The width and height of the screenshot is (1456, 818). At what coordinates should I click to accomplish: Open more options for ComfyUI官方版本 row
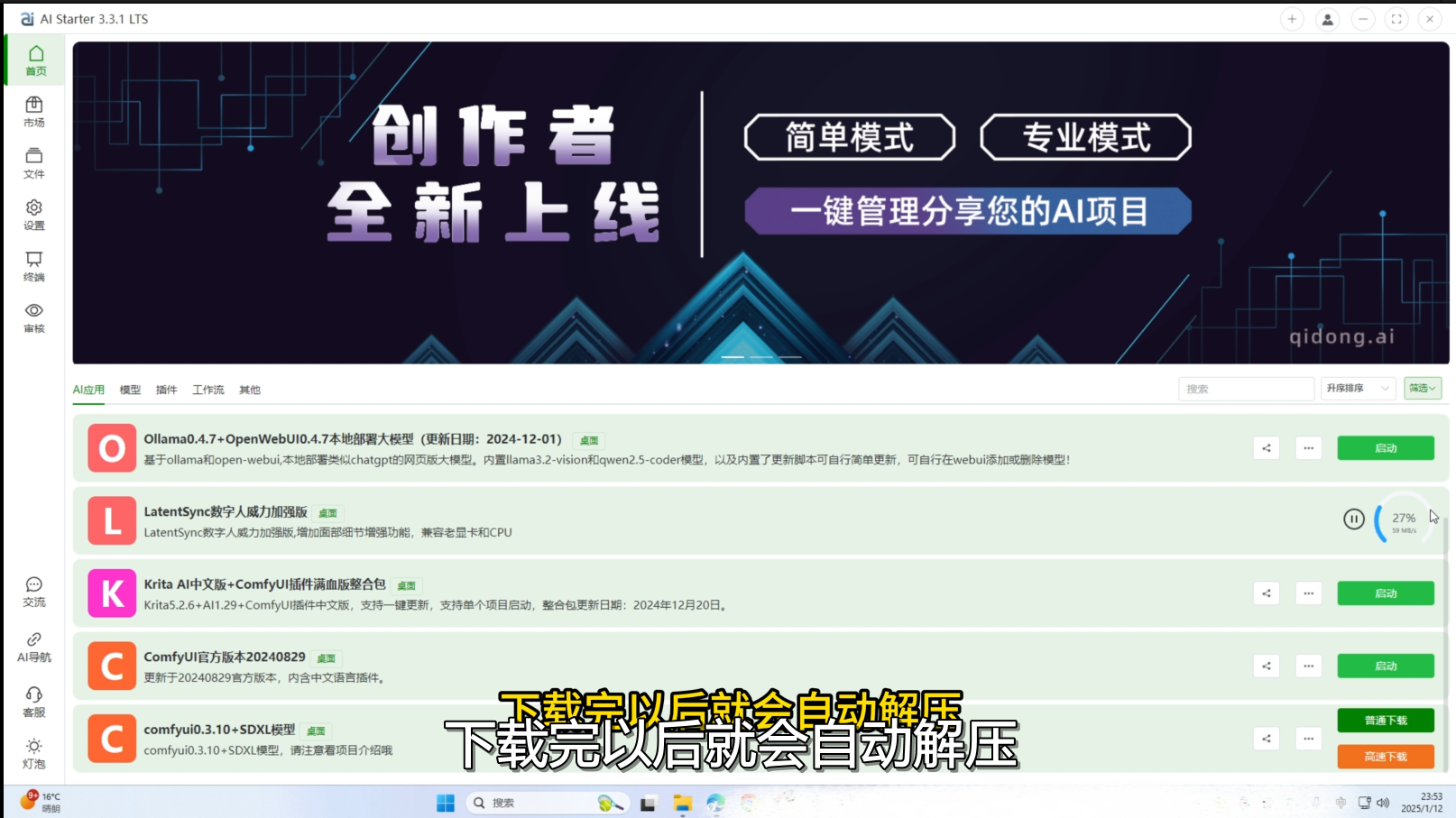click(x=1308, y=666)
